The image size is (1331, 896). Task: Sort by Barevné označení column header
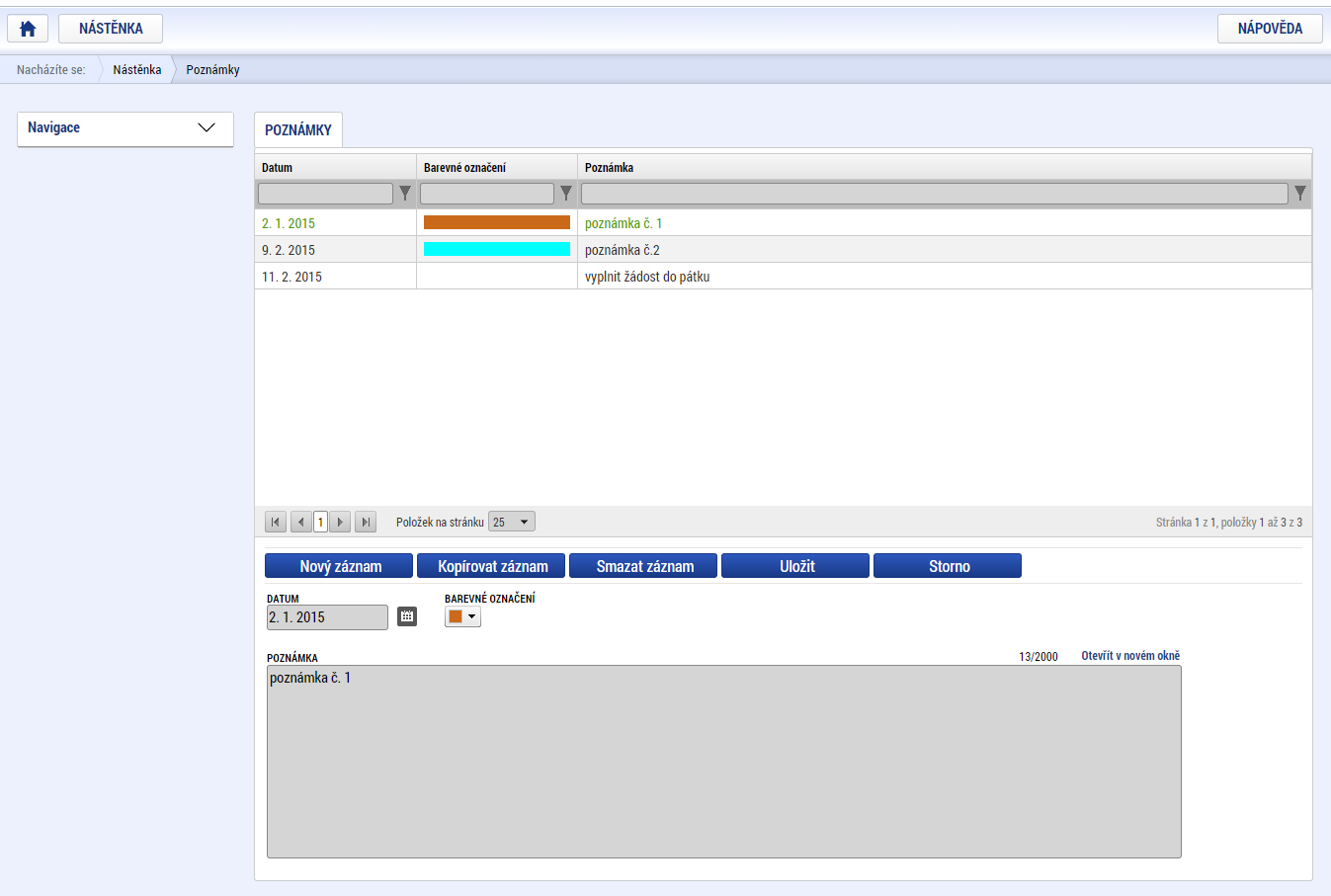tap(497, 167)
